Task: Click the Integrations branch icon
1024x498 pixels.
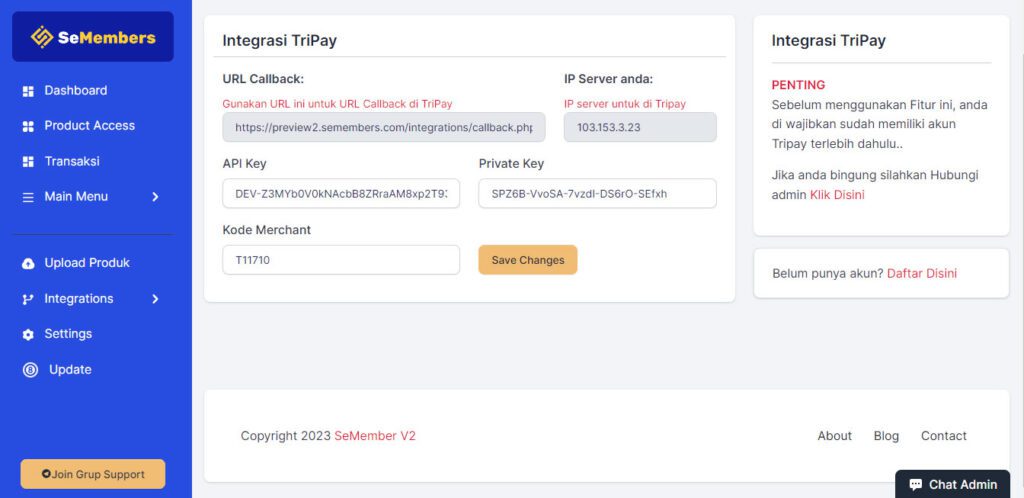Action: pos(28,299)
